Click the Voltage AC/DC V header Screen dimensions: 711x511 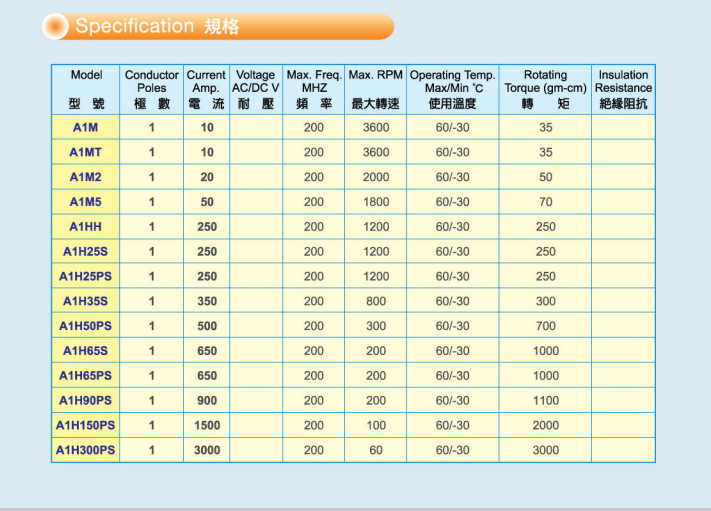pyautogui.click(x=256, y=89)
